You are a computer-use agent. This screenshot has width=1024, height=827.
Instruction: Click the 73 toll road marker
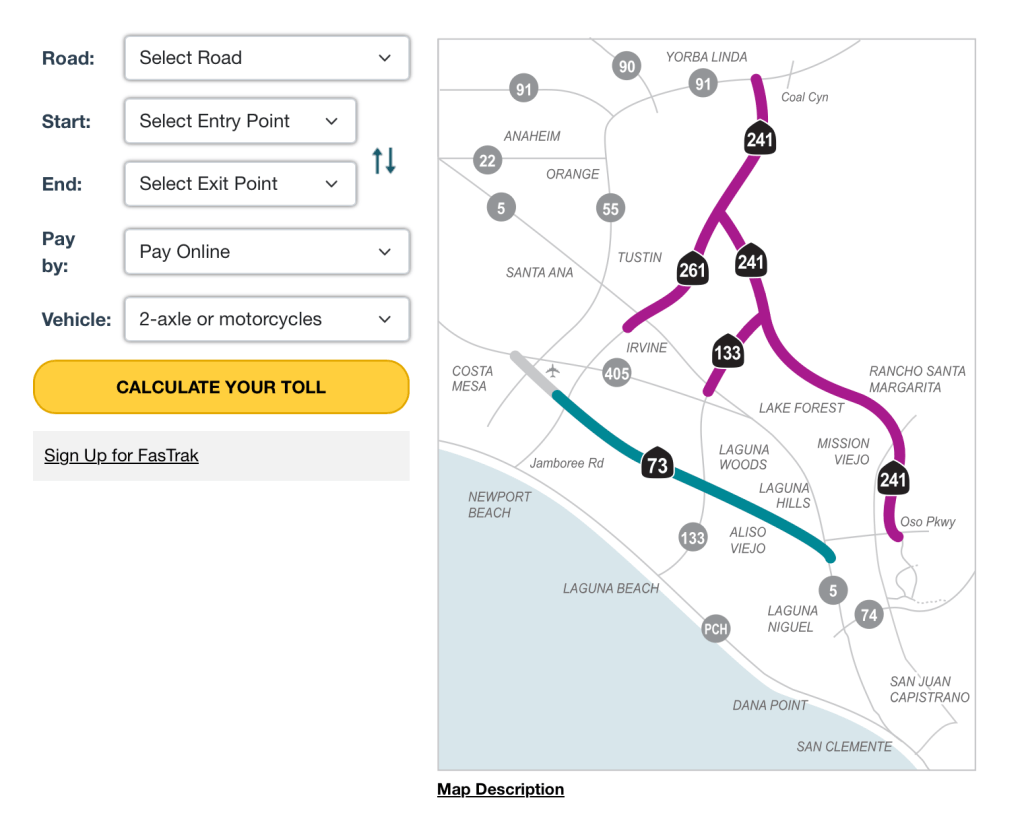pos(657,463)
